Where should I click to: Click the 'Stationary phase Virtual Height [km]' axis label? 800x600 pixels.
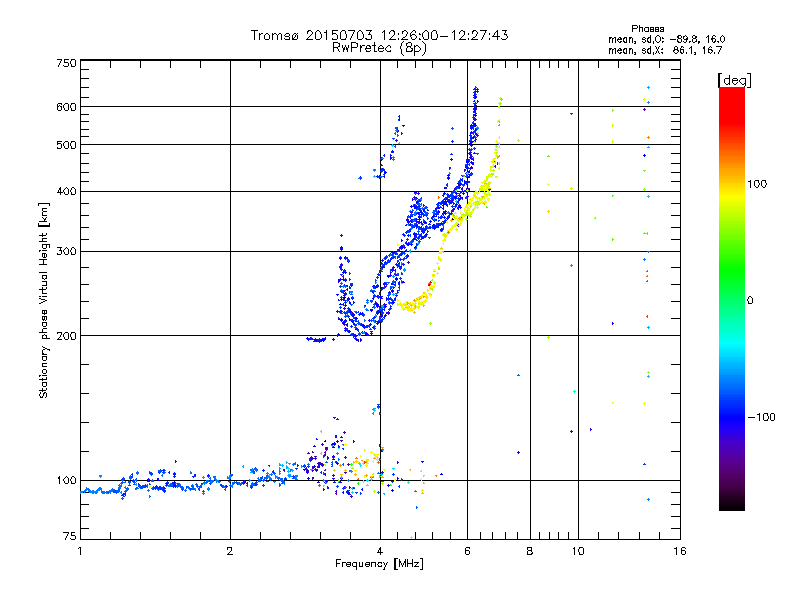44,301
